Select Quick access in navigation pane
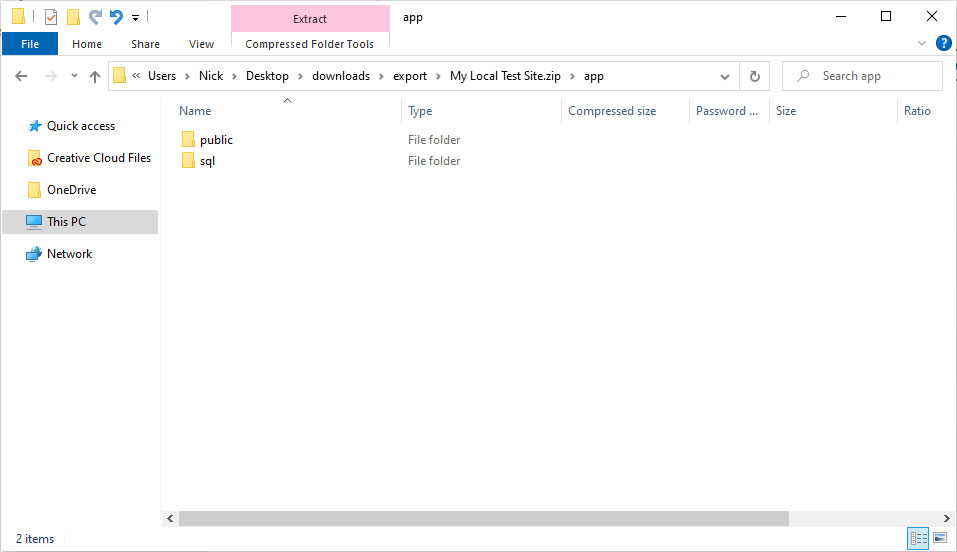This screenshot has width=957, height=552. click(81, 126)
